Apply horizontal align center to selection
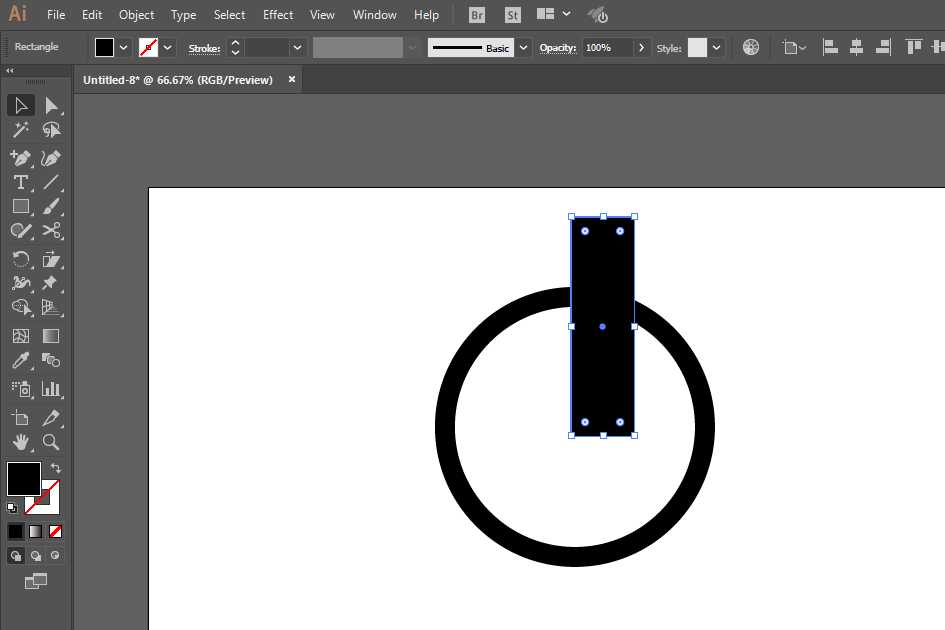 pyautogui.click(x=856, y=47)
